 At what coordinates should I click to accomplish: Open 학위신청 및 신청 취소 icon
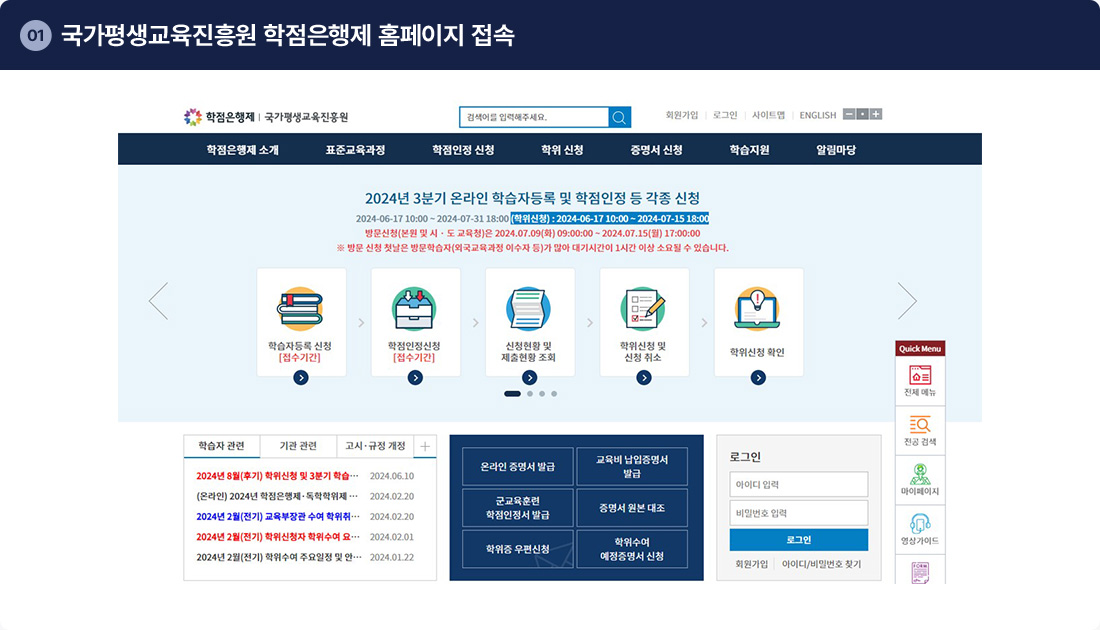(644, 310)
